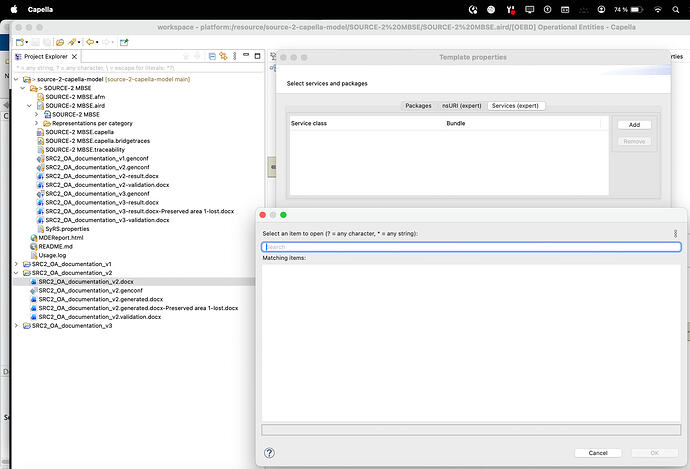Click the open perspective toolbar icon
Viewport: 690px width, 469px height.
coord(124,42)
